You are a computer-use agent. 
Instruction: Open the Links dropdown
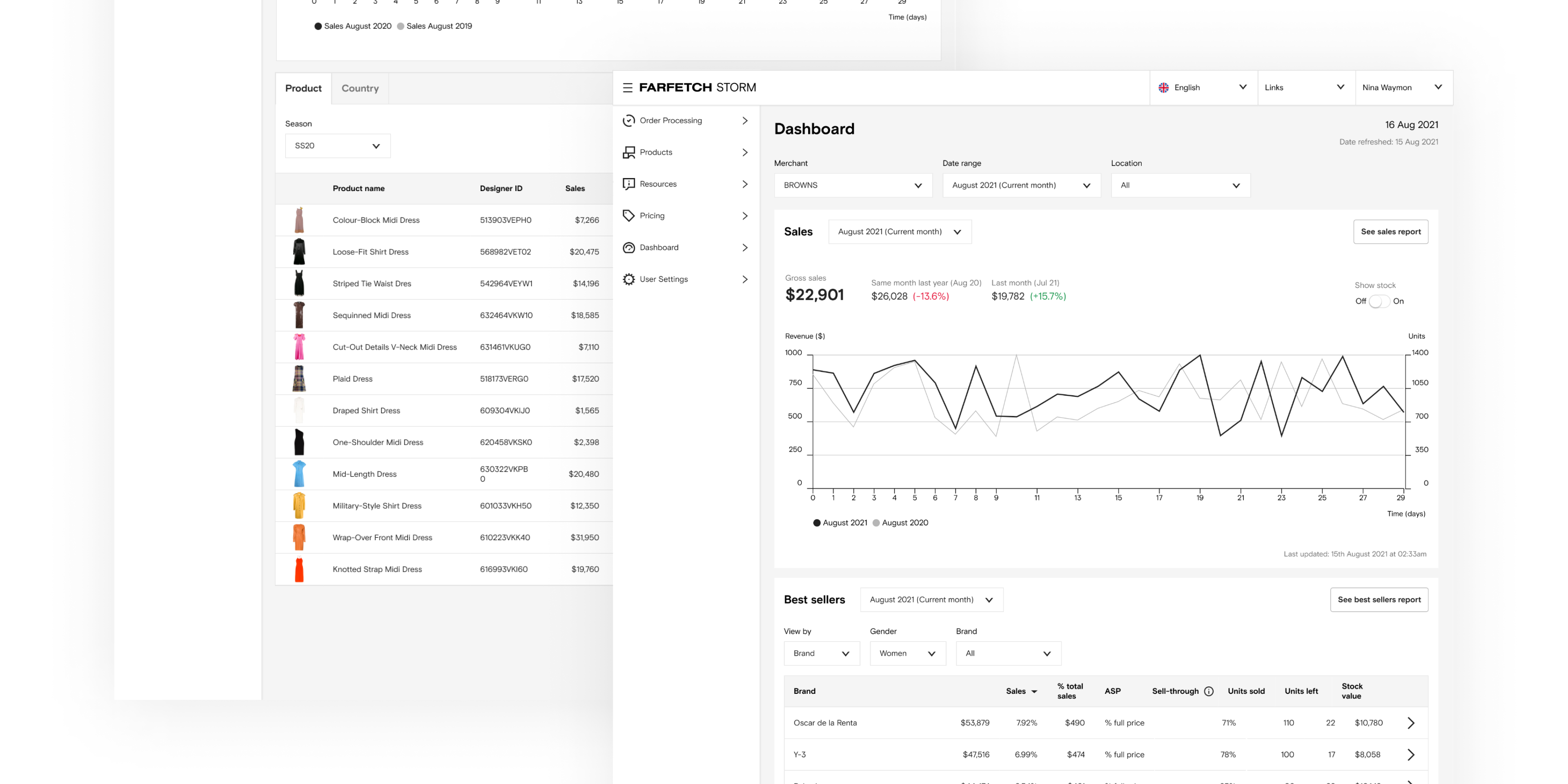[x=1306, y=88]
